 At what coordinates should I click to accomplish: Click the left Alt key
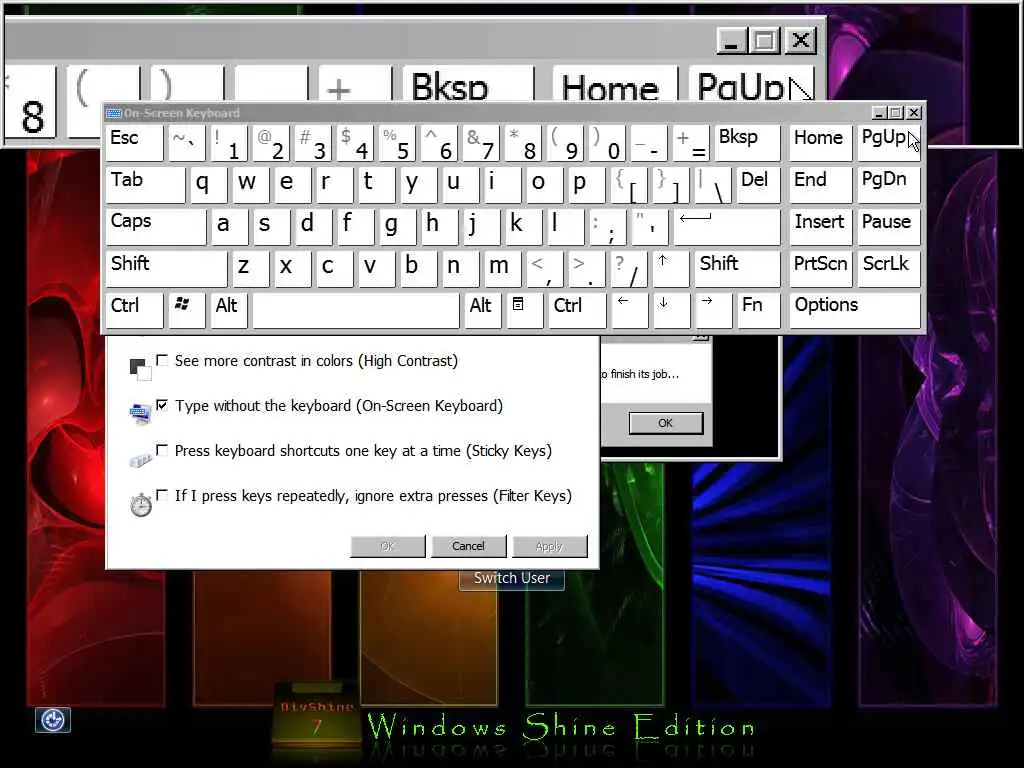[229, 310]
